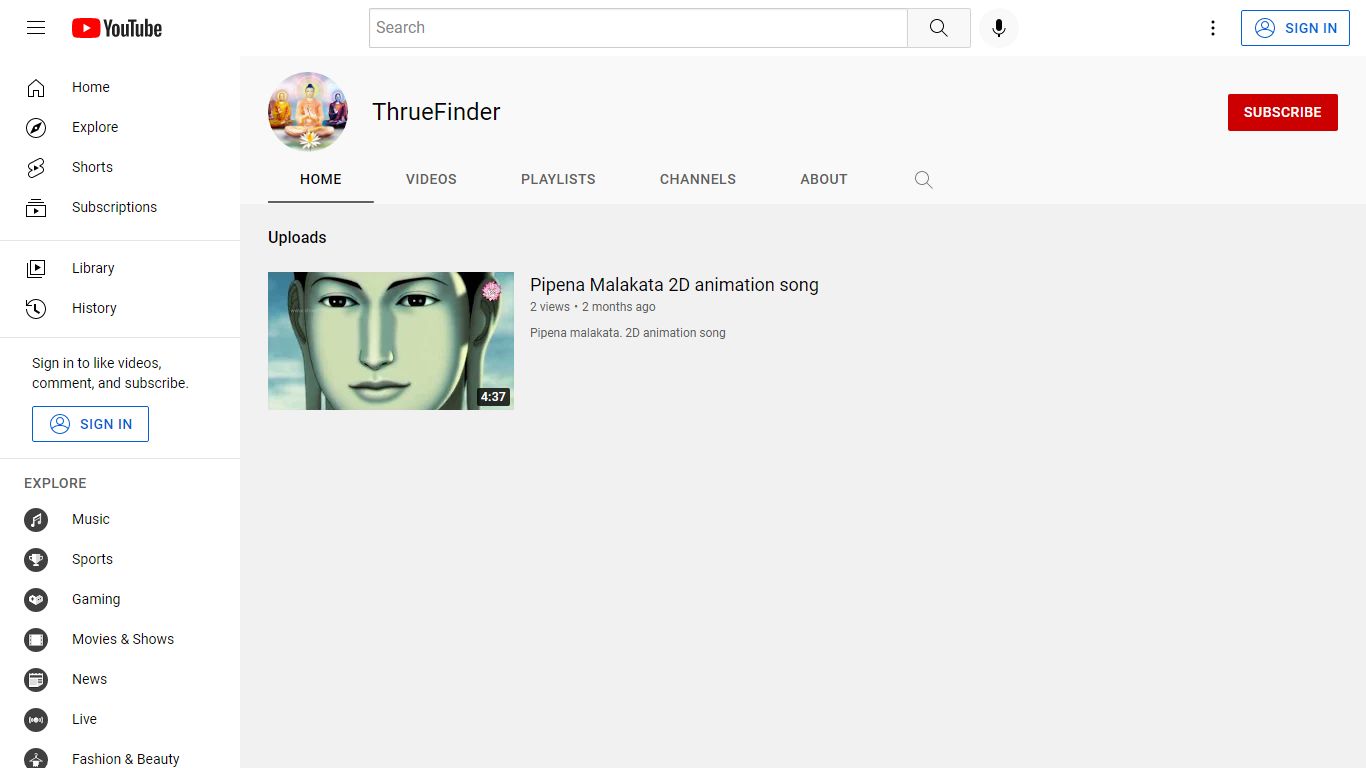
Task: Search within the ThrueFinder channel
Action: pyautogui.click(x=924, y=180)
